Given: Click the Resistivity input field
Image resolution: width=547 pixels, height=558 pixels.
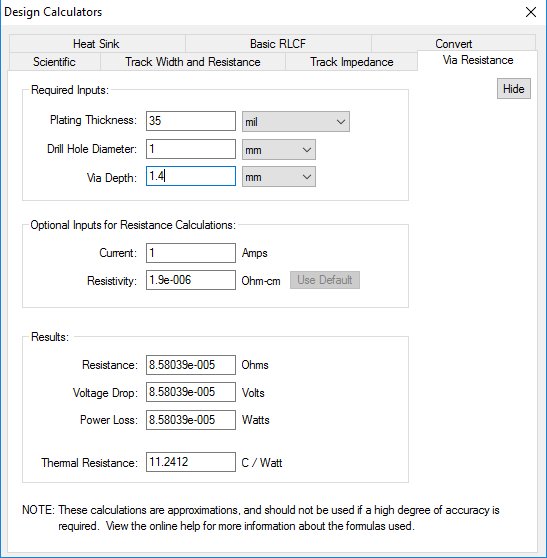Looking at the screenshot, I should (x=191, y=280).
